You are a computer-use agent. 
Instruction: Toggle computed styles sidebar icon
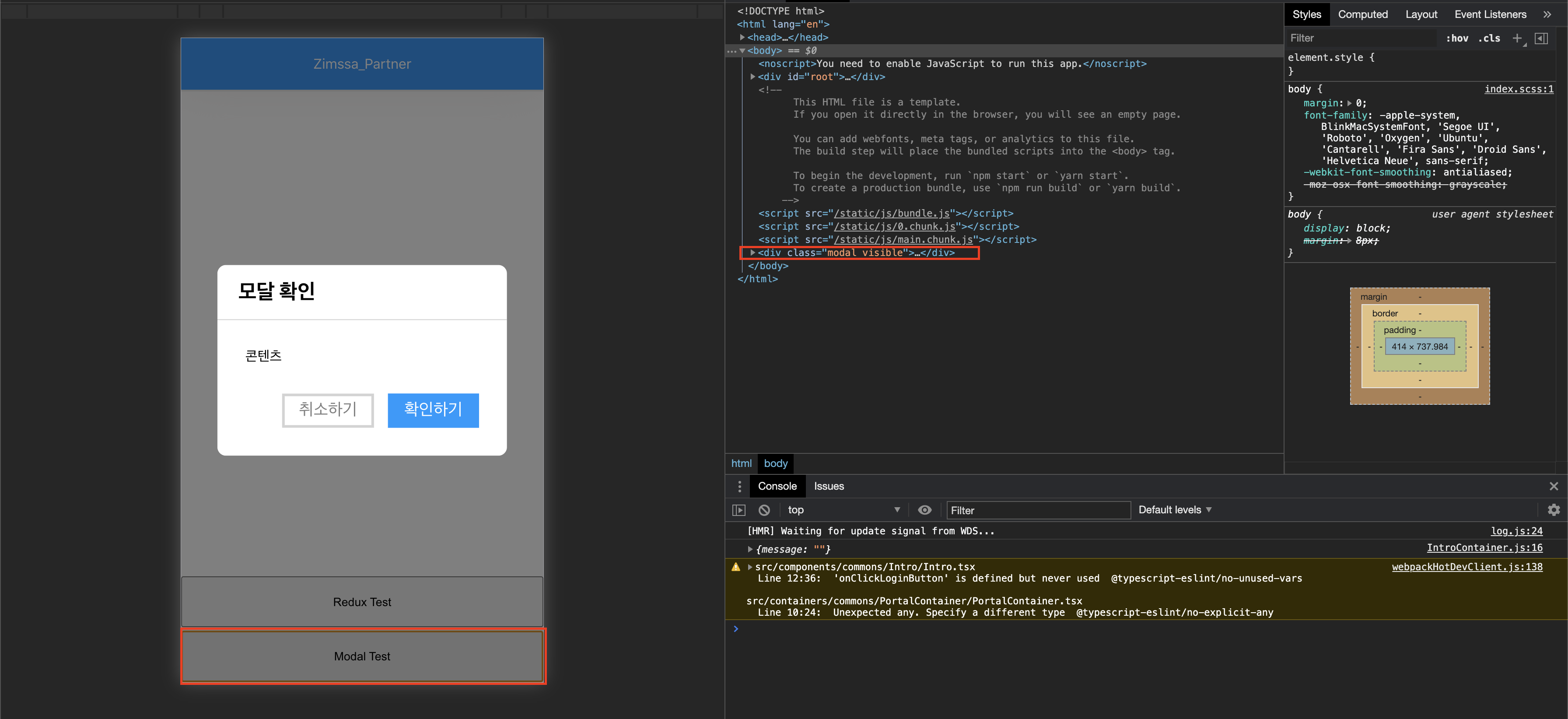(x=1541, y=39)
